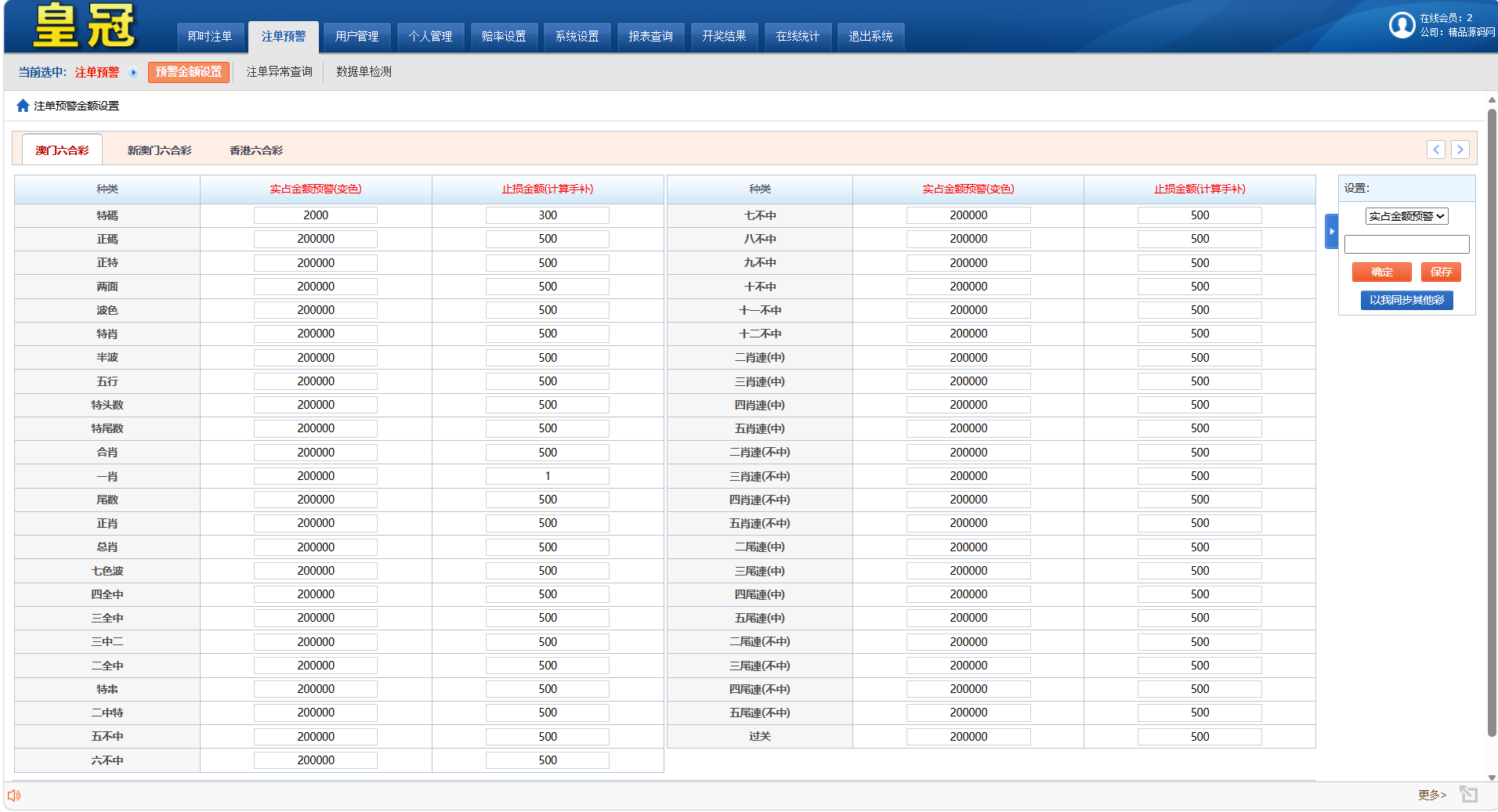Screen dimensions: 1498x812
Task: Click the vertical page scrollbar
Action: 1492,423
